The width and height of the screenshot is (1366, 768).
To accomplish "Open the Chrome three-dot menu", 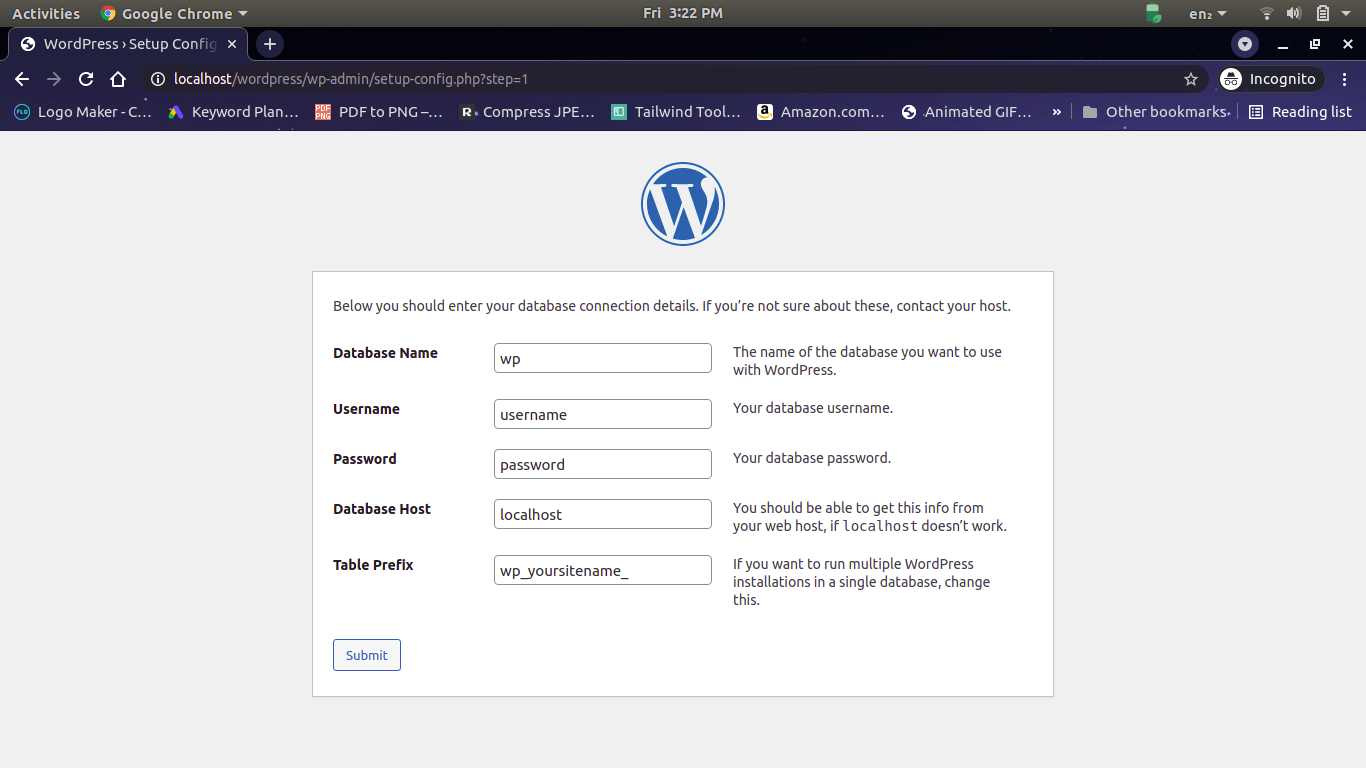I will click(x=1344, y=79).
